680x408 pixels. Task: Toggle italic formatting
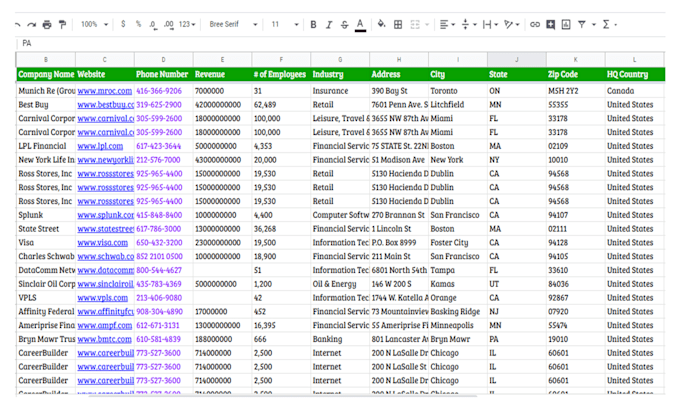(329, 25)
